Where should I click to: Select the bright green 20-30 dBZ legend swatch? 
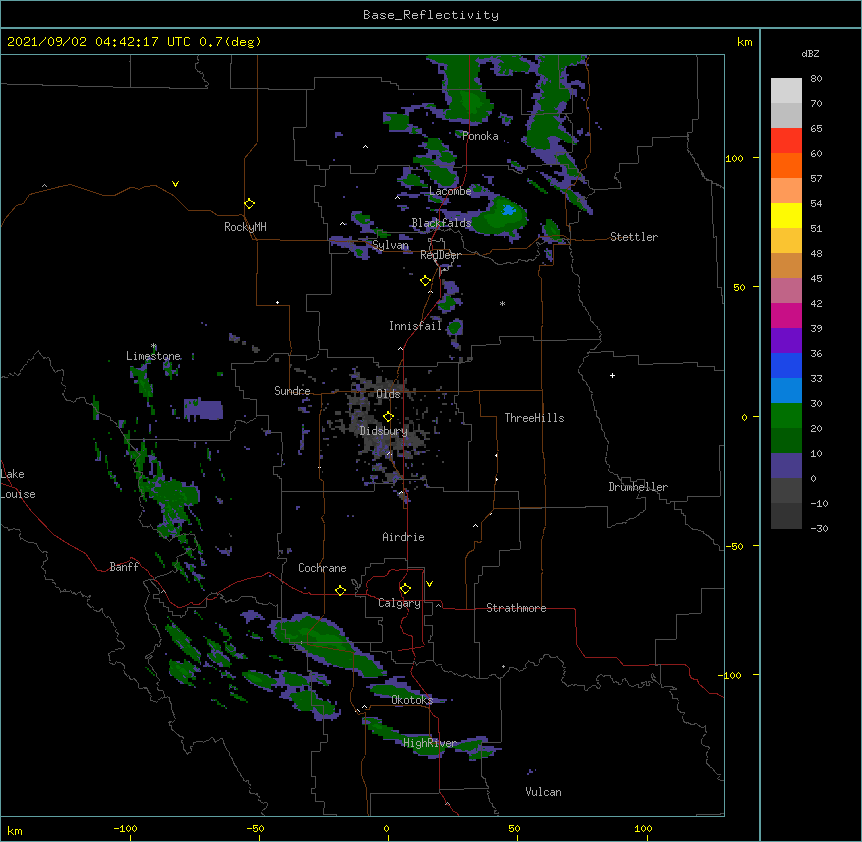[786, 416]
